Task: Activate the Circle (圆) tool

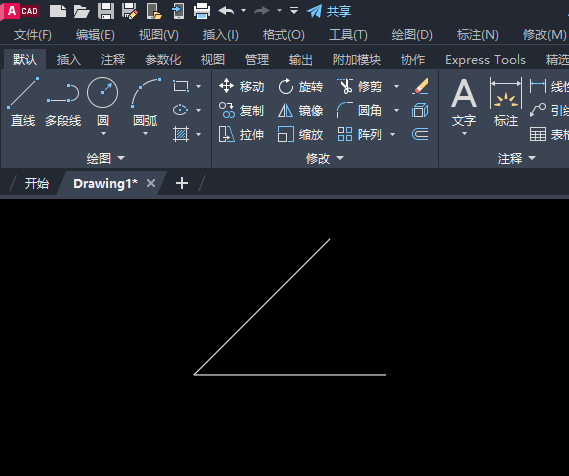Action: 103,102
